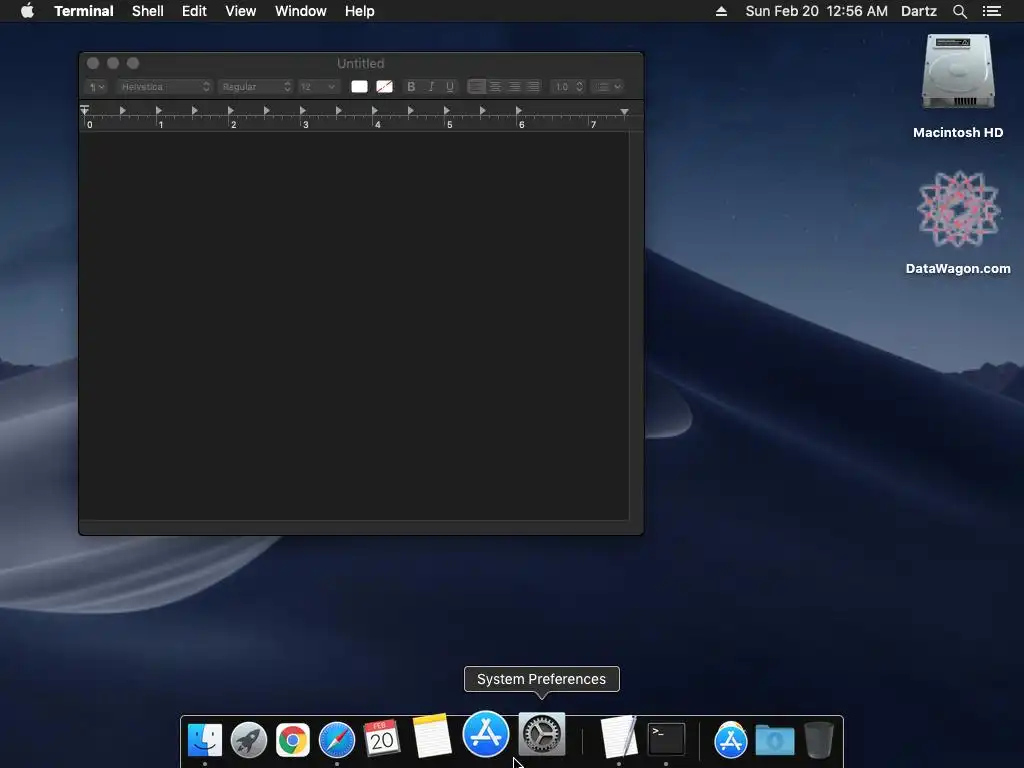Open the Trash in the Dock
1024x768 pixels.
point(818,740)
